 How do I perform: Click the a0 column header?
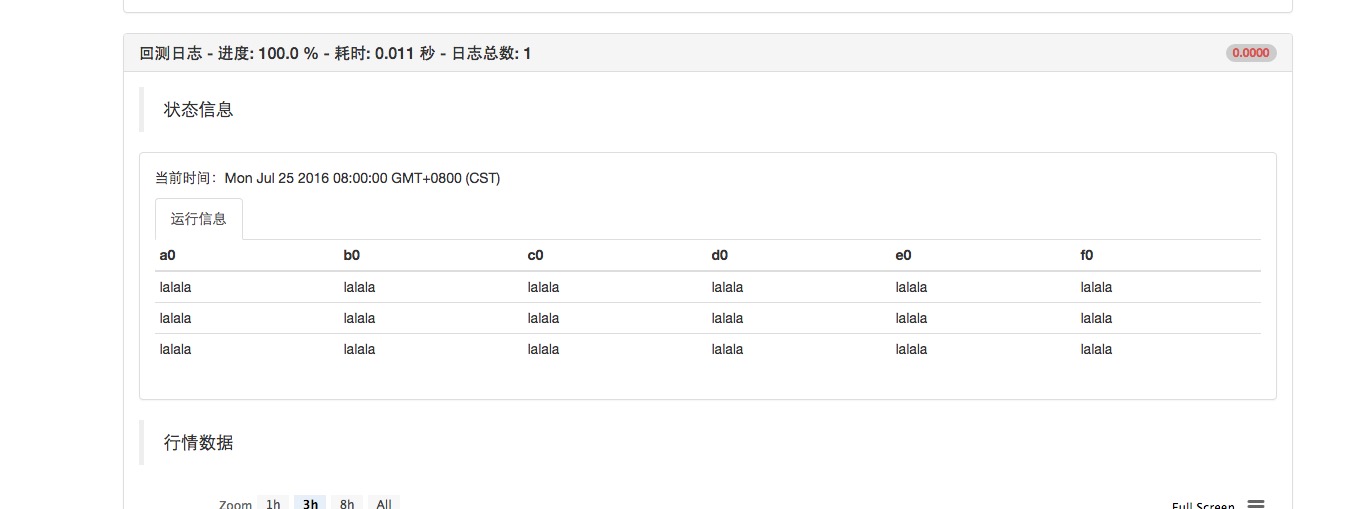coord(168,255)
